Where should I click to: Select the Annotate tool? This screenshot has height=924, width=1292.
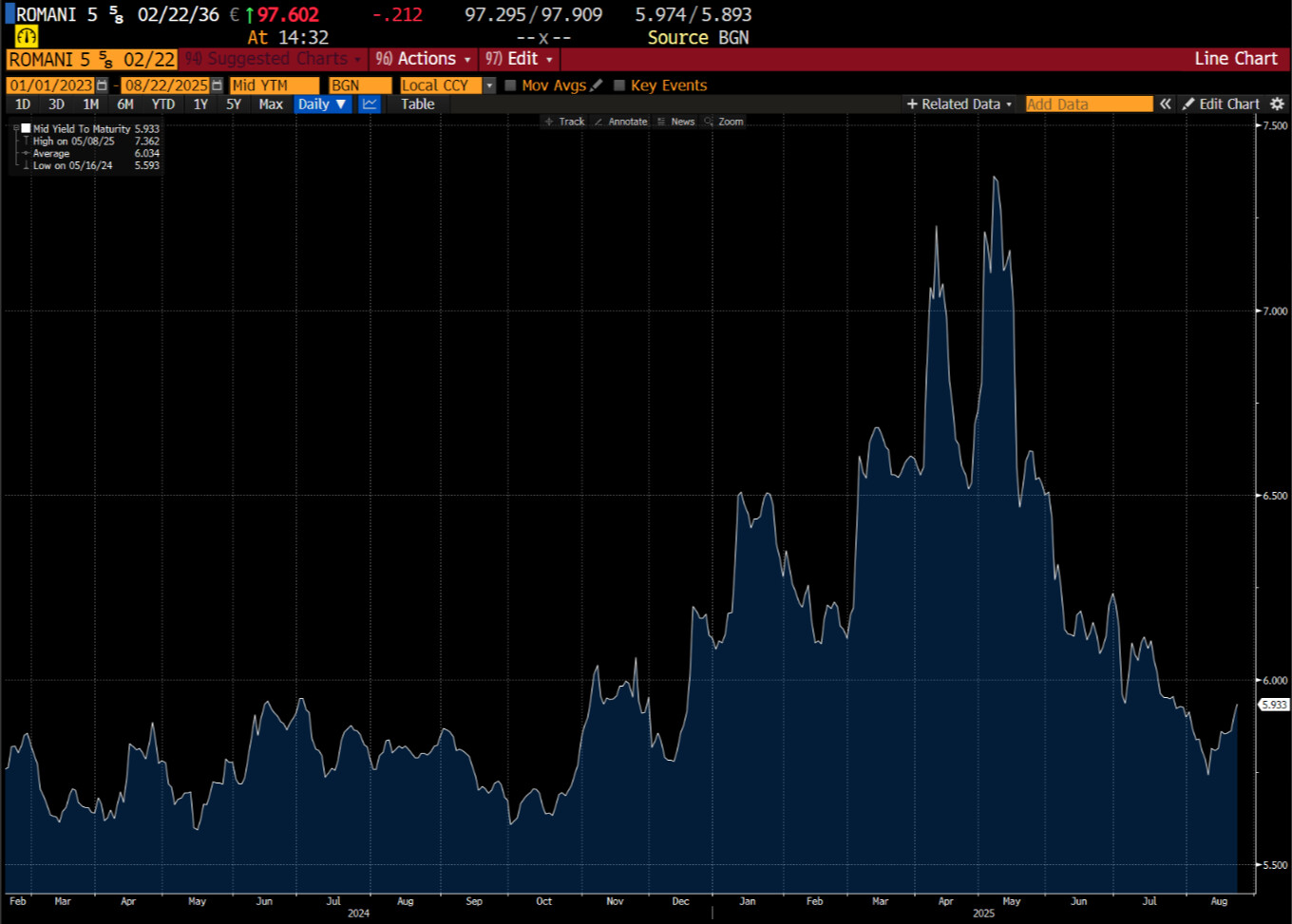point(620,122)
